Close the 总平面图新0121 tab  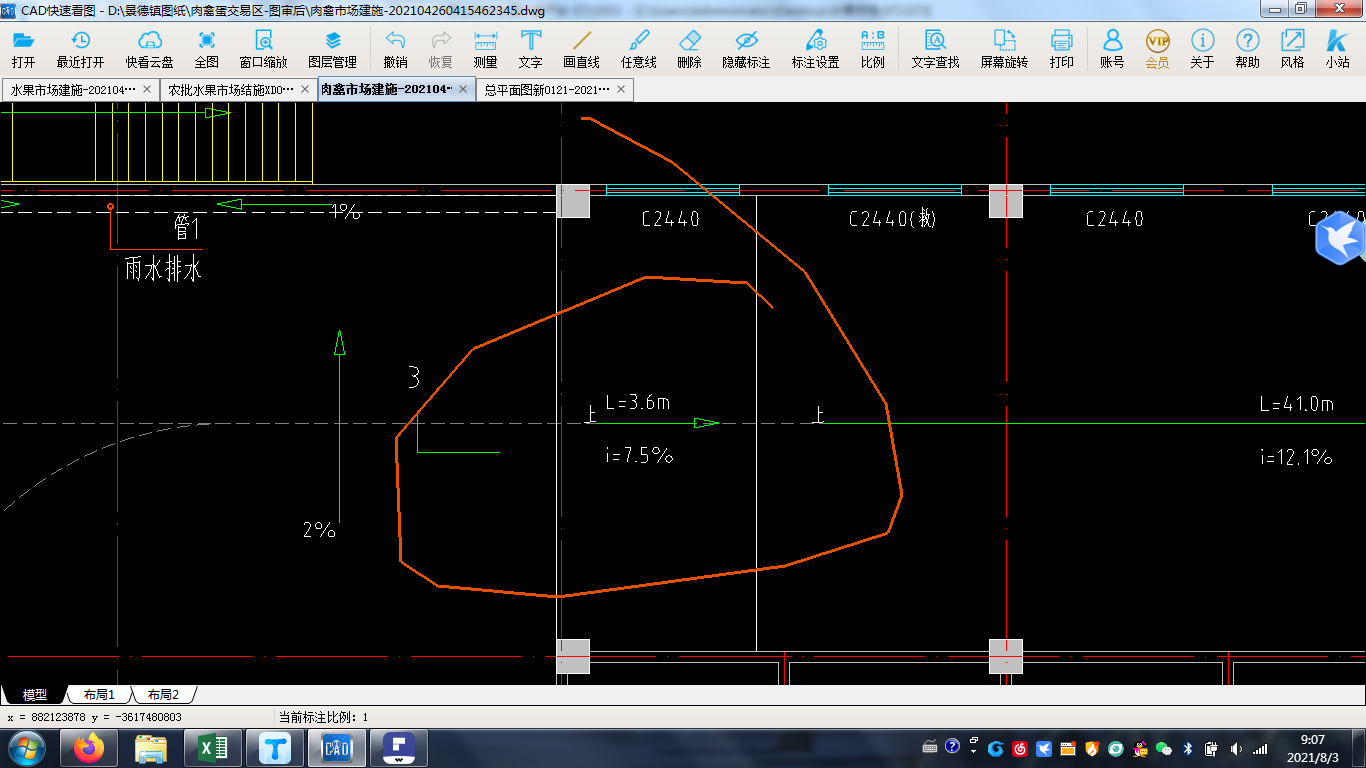pos(621,89)
